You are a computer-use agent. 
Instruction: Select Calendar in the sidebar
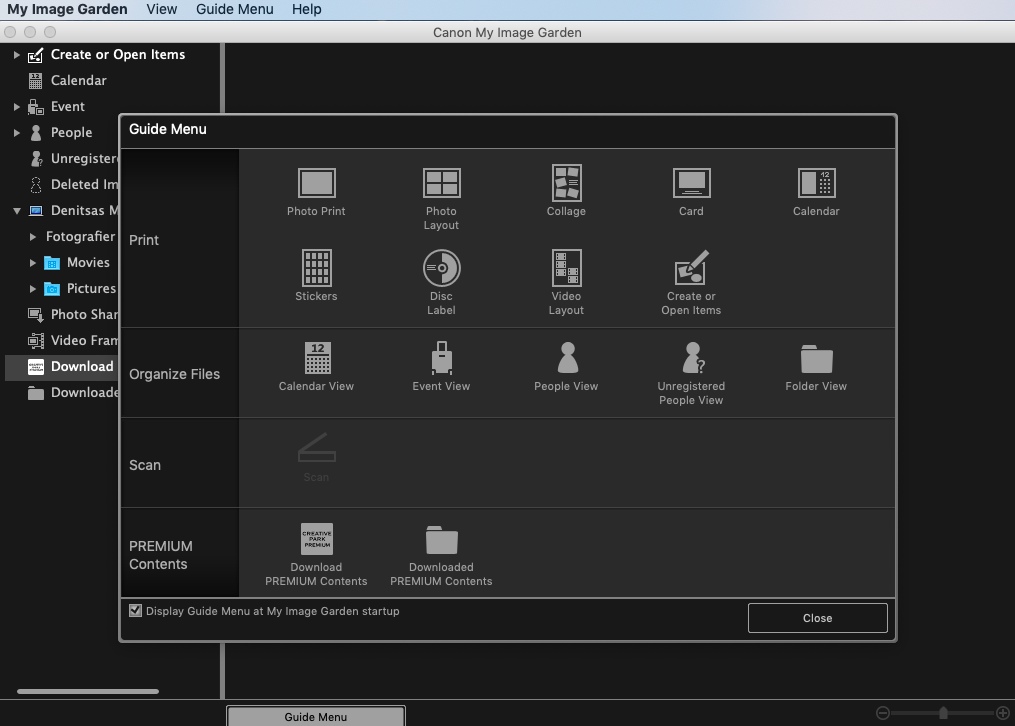click(x=78, y=81)
